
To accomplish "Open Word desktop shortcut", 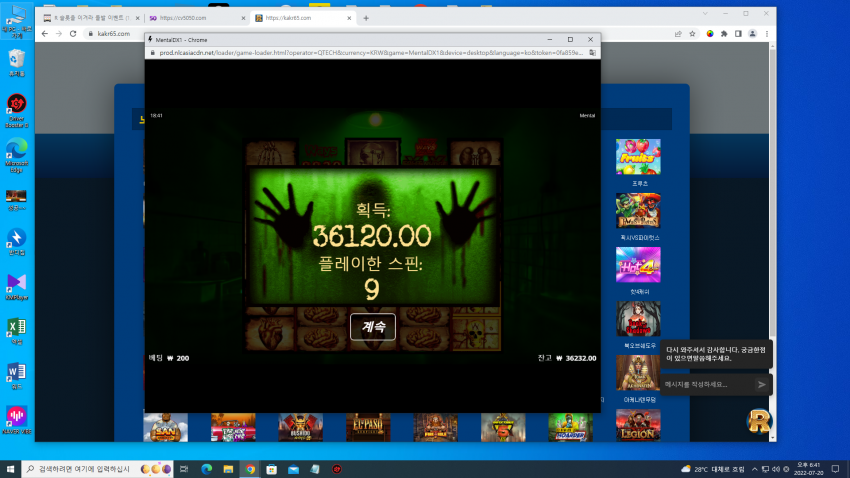I will click(x=16, y=376).
